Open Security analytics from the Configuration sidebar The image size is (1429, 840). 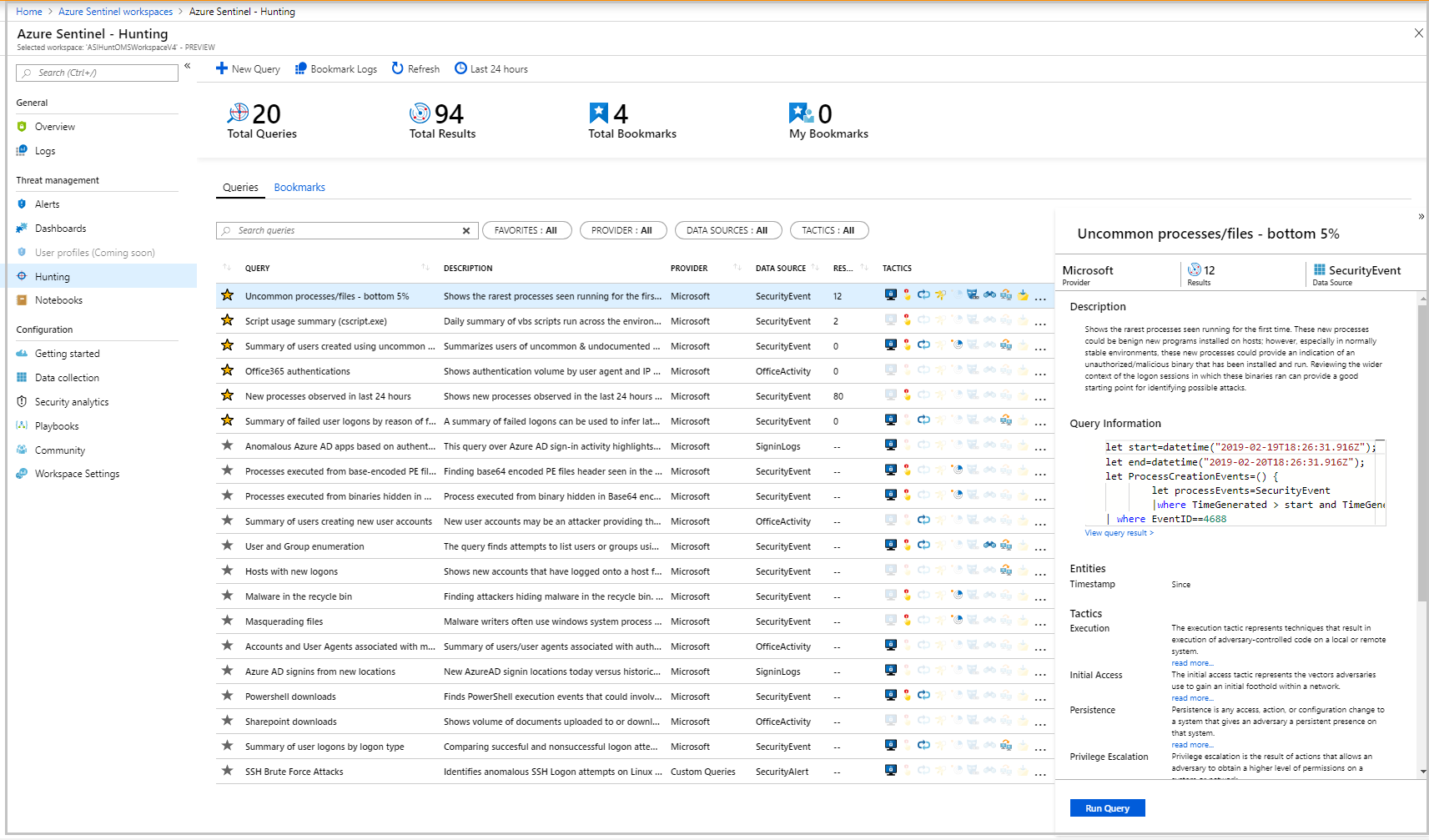(x=71, y=401)
